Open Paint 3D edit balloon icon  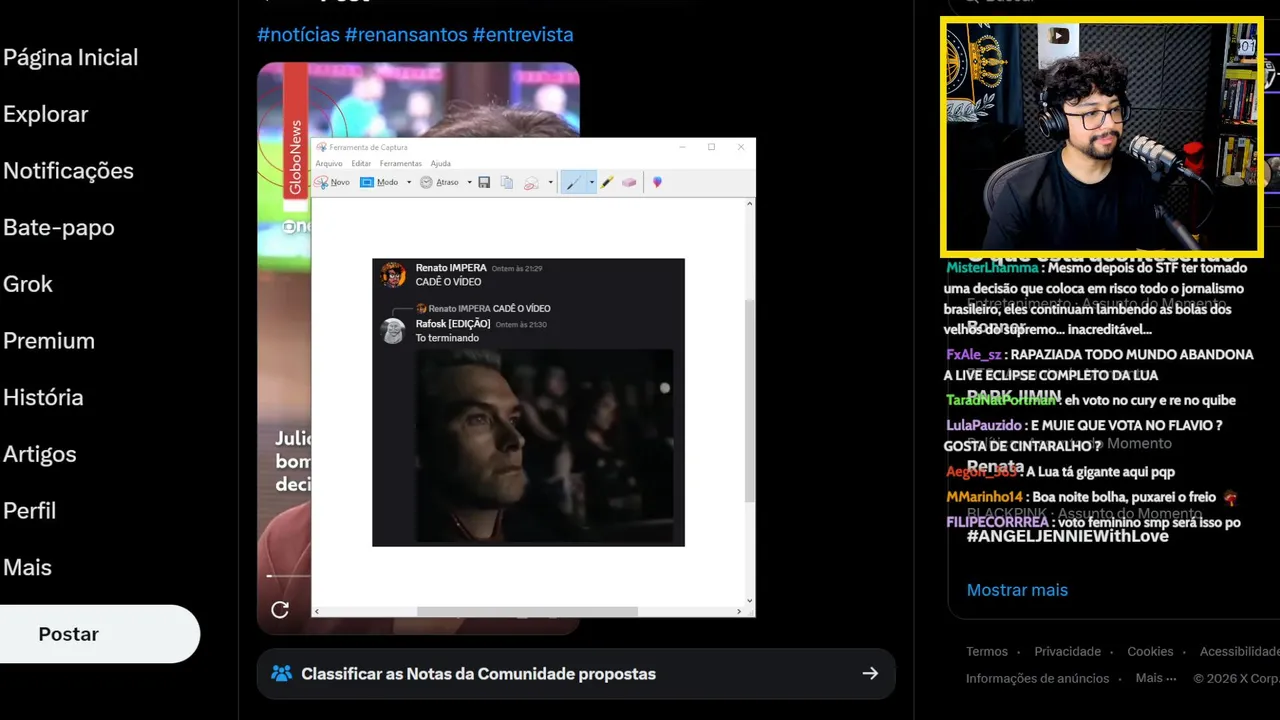[x=657, y=182]
